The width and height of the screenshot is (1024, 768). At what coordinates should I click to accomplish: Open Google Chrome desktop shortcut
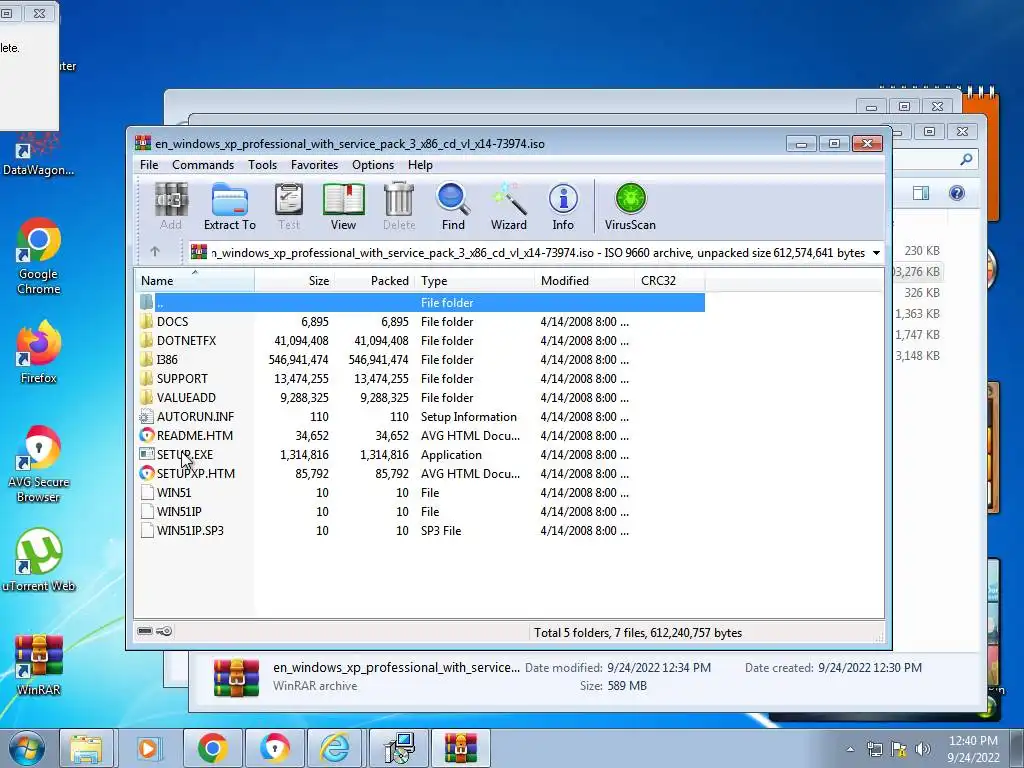(39, 256)
